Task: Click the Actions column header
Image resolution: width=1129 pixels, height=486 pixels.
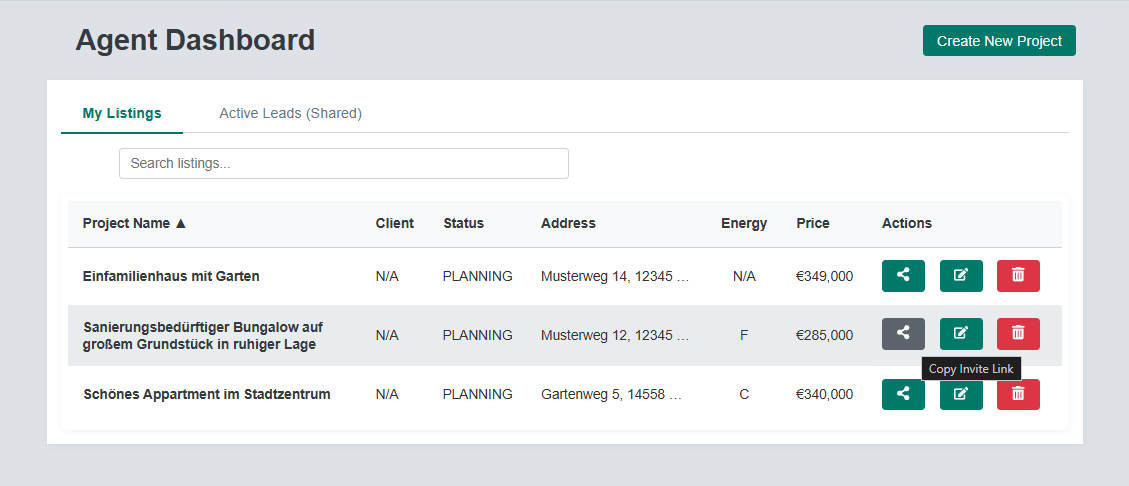Action: [x=907, y=223]
